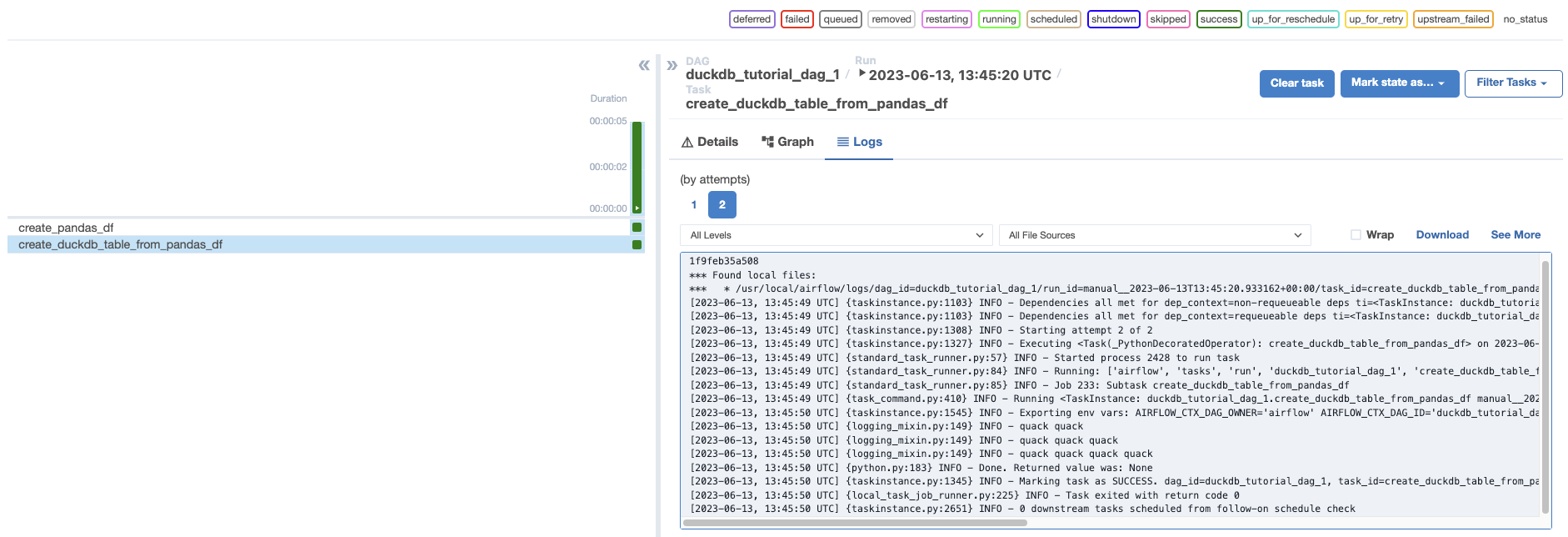Open the Filter Tasks dropdown
The width and height of the screenshot is (1568, 537).
1512,83
